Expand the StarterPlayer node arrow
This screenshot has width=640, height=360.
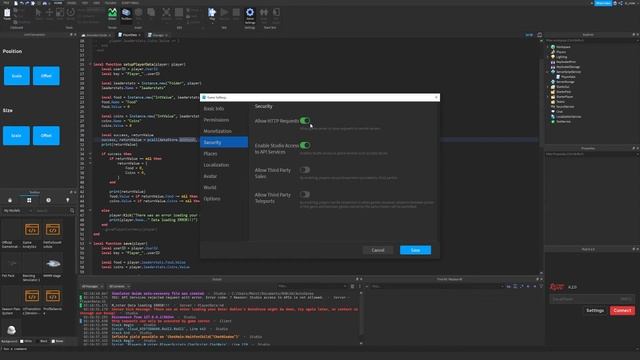tap(548, 97)
